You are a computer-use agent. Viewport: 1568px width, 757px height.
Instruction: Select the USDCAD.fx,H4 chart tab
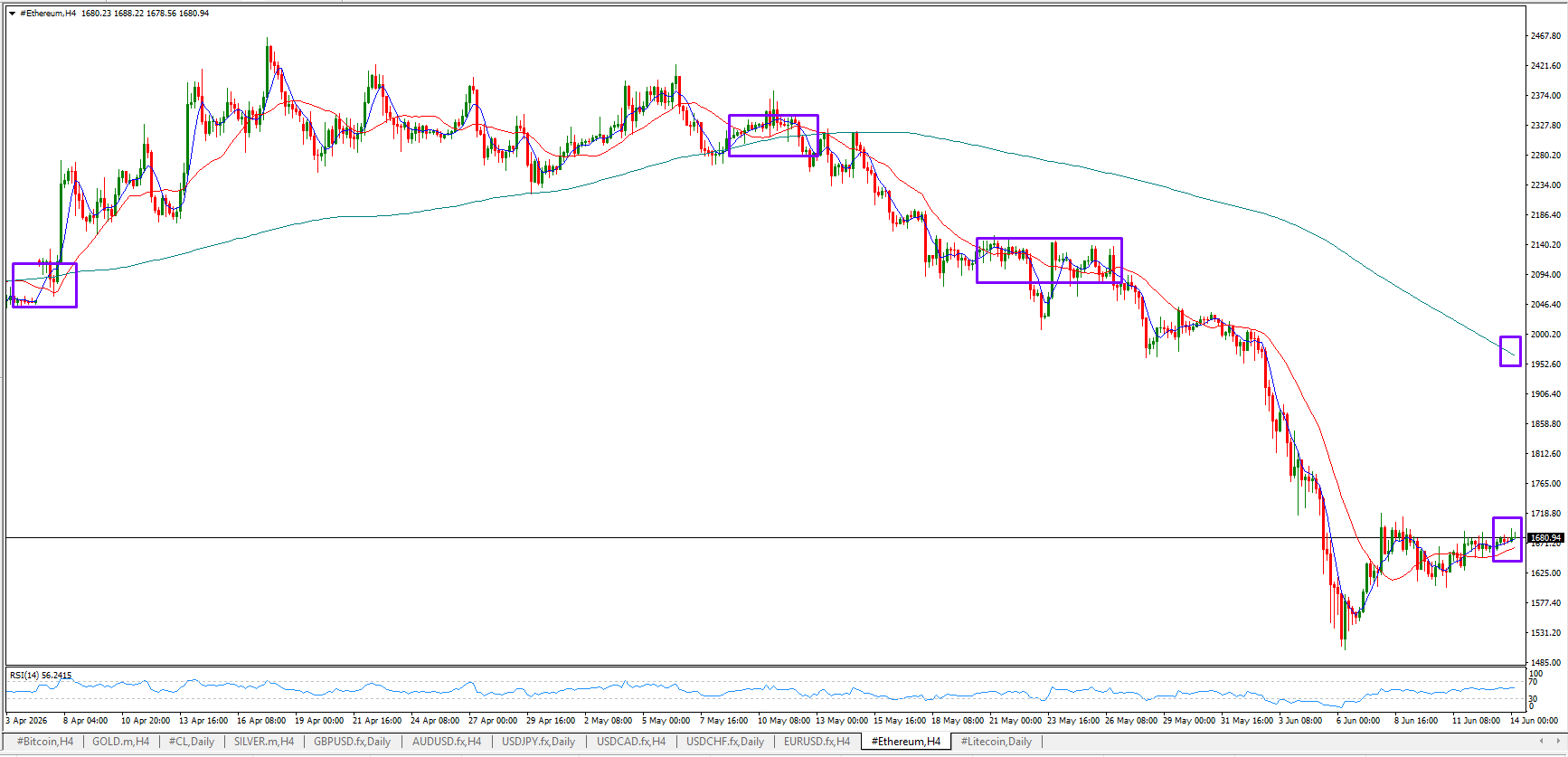point(631,742)
